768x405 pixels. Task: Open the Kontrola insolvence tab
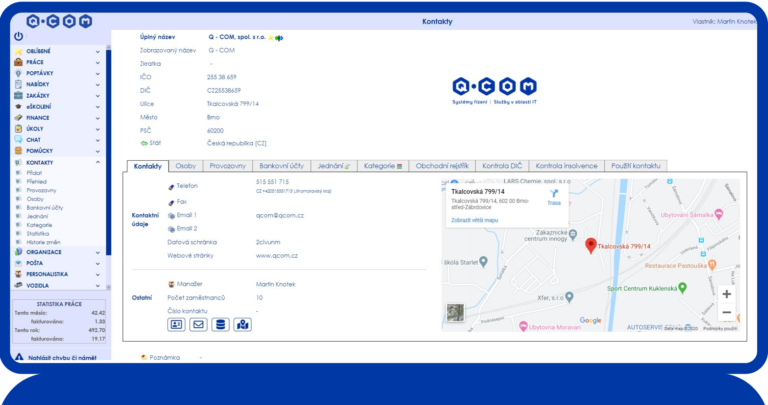pos(567,166)
